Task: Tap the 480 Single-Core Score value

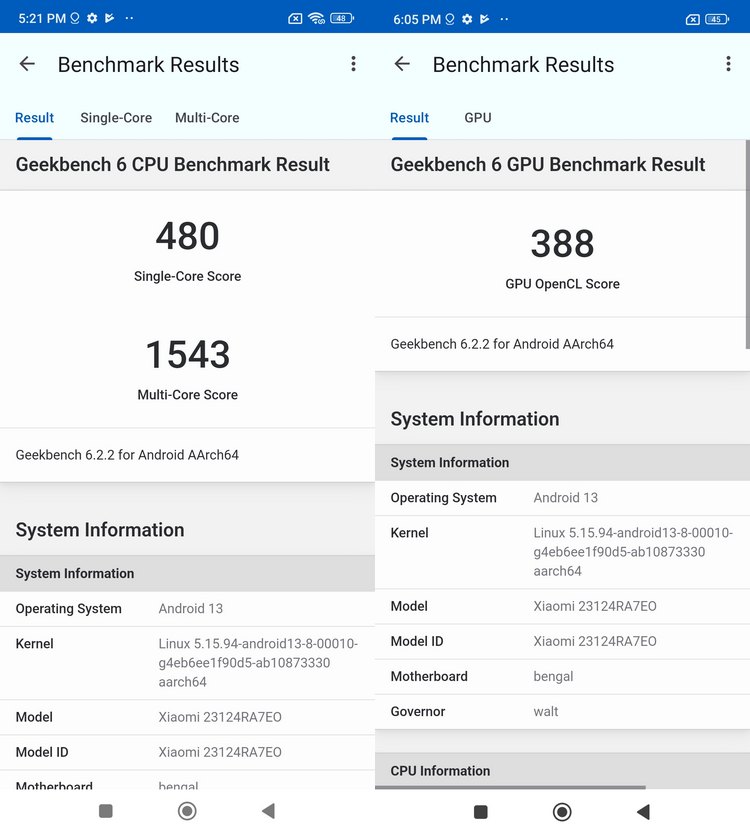Action: (188, 236)
